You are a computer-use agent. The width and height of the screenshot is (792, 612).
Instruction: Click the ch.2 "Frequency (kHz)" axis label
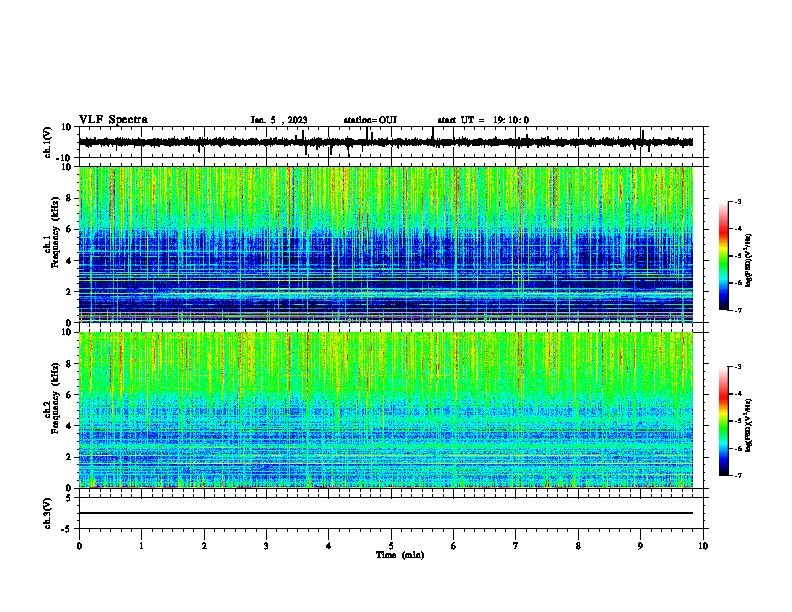56,398
